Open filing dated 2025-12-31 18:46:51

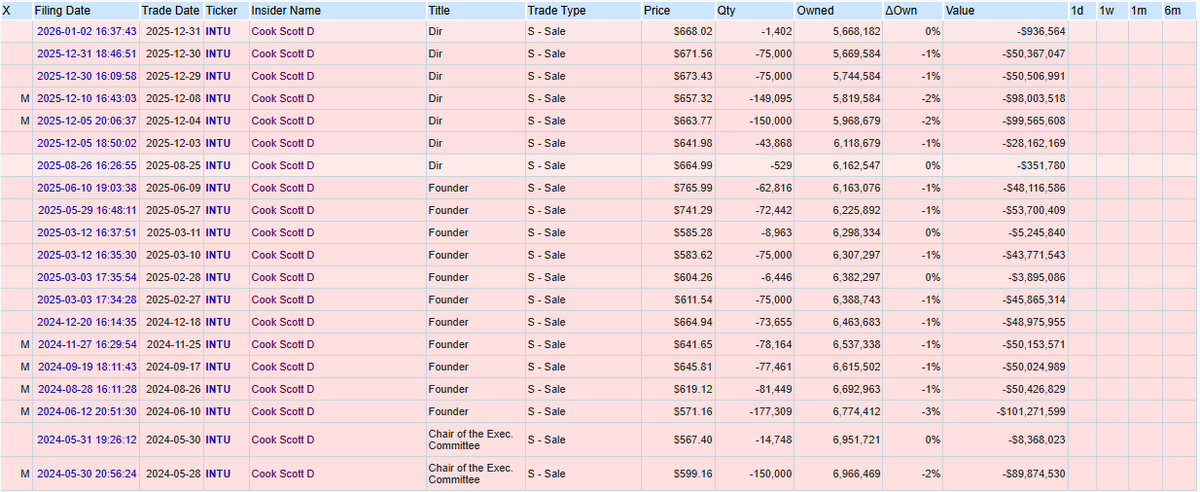tap(87, 54)
